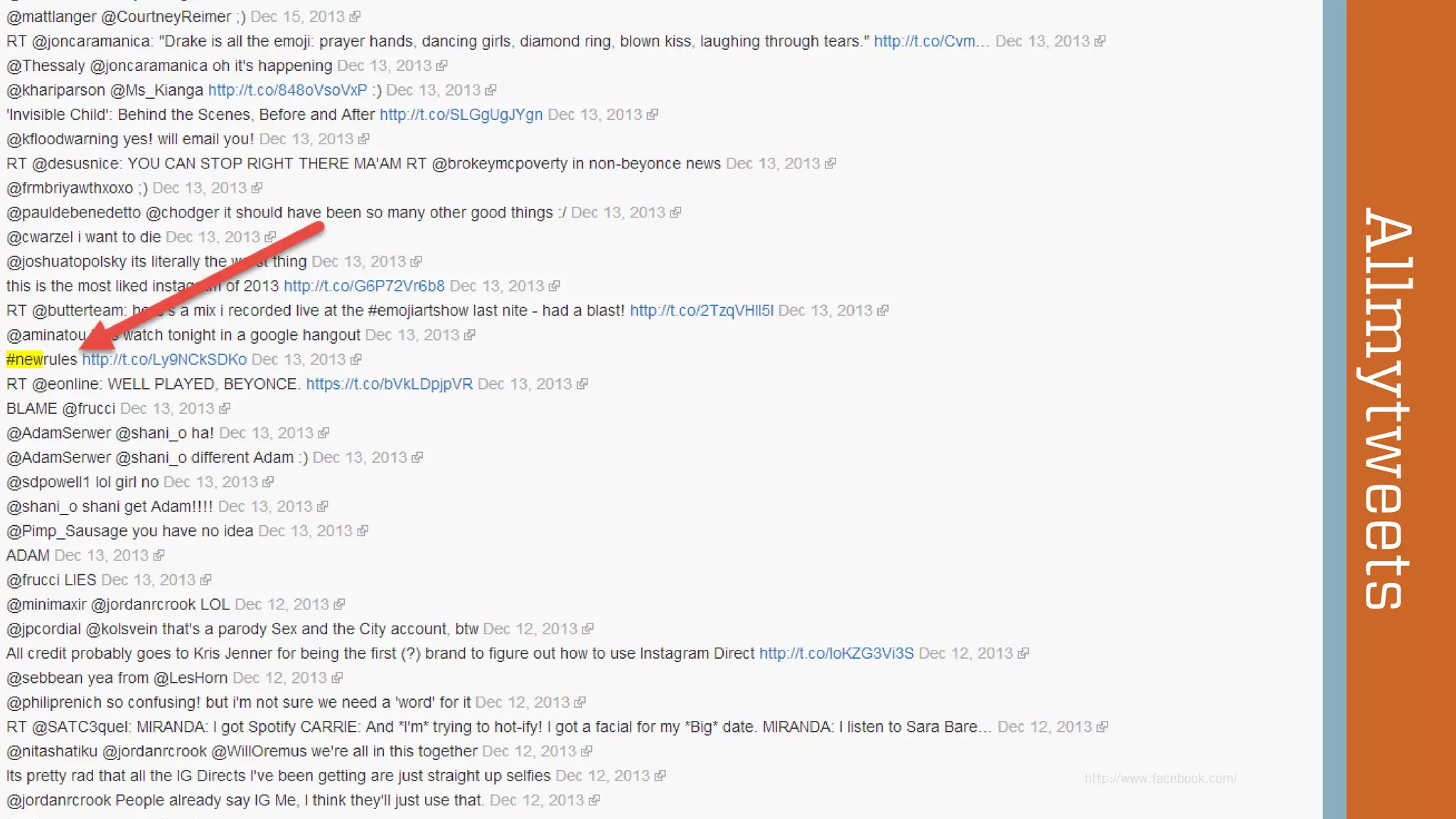Click external icon after '@kfloodwarning yes! will email you!'
The image size is (1456, 819).
[363, 139]
